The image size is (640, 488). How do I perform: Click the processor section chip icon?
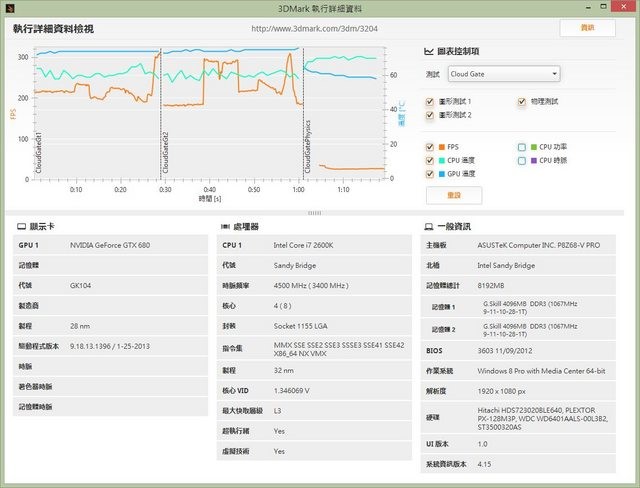(x=225, y=226)
